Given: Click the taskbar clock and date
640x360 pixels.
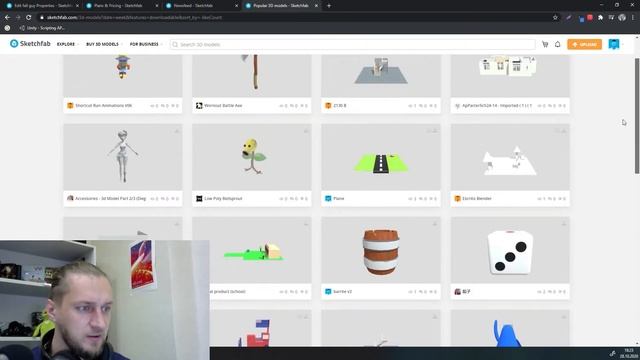Looking at the screenshot, I should [x=629, y=353].
